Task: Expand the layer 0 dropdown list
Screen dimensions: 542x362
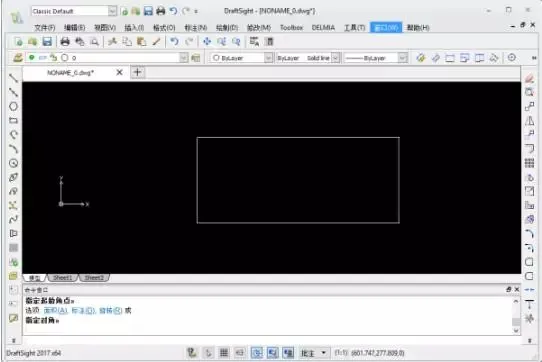Action: click(x=184, y=58)
